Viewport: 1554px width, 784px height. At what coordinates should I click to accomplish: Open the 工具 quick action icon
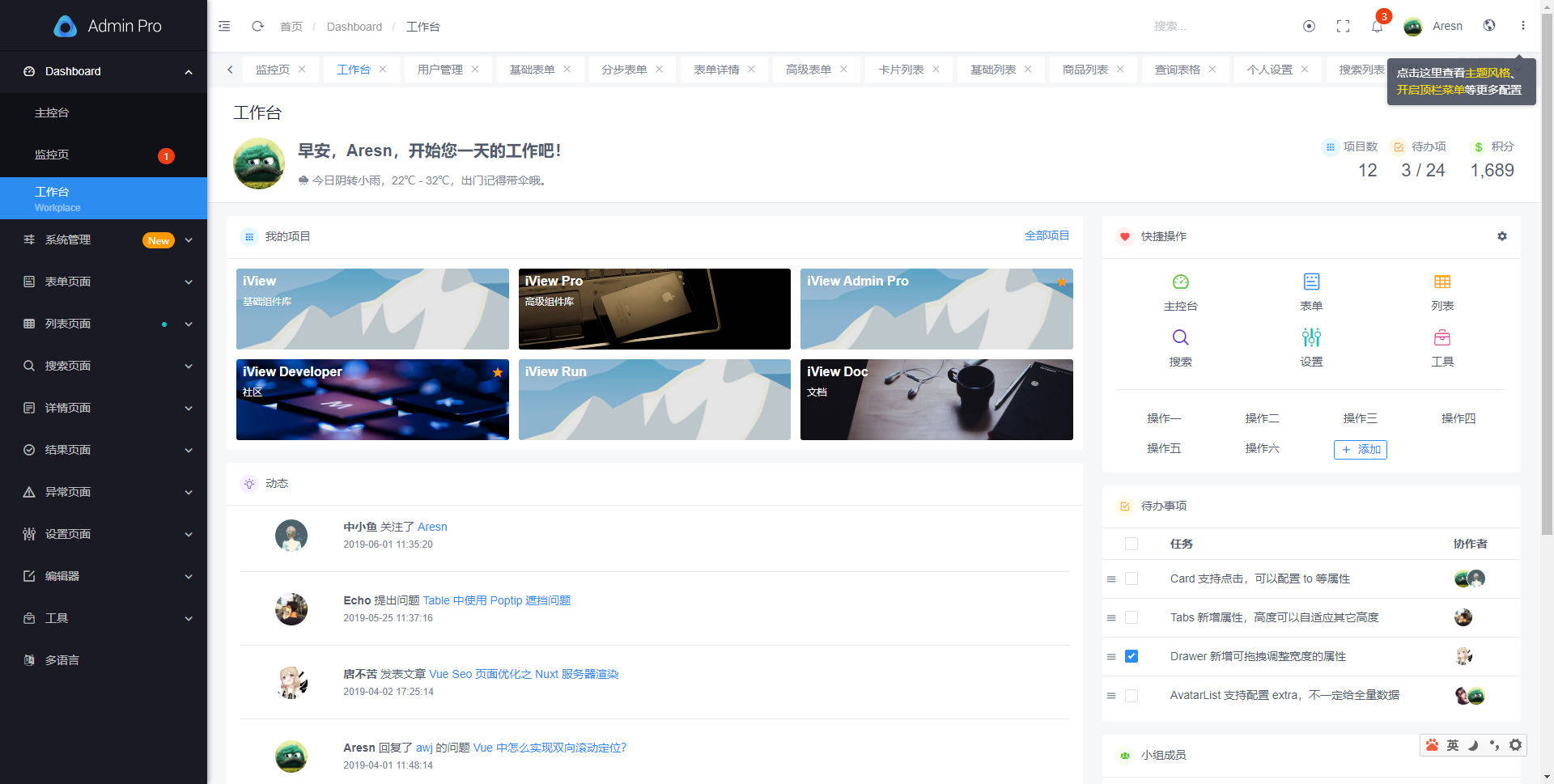[x=1442, y=337]
